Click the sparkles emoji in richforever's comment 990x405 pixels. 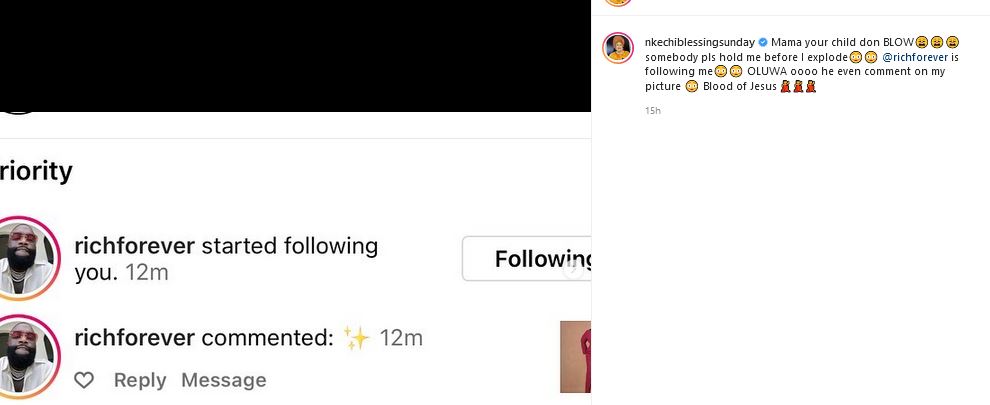click(x=356, y=338)
